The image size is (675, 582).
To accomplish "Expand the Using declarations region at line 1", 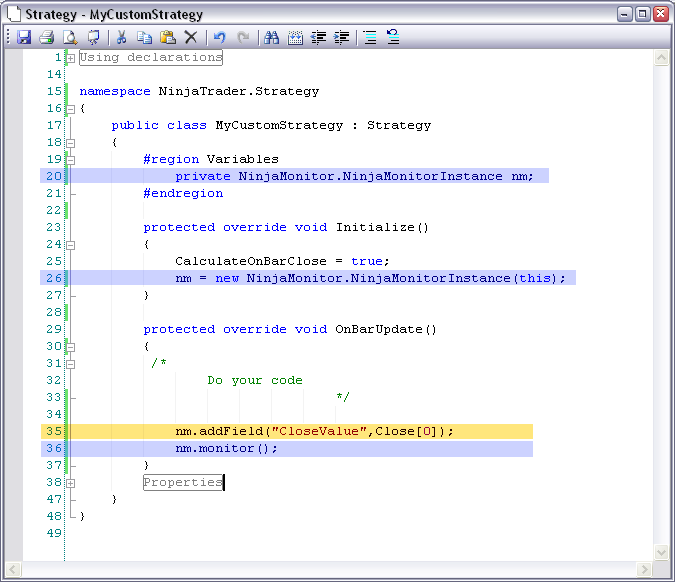I will click(x=71, y=58).
